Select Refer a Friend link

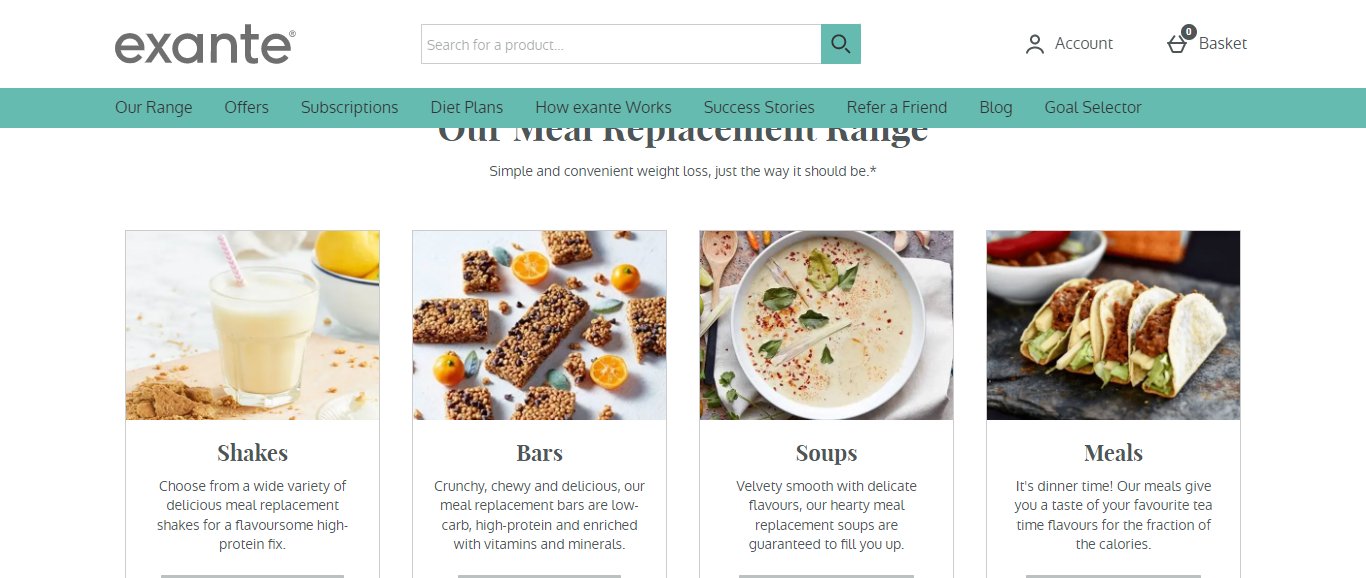[x=897, y=107]
